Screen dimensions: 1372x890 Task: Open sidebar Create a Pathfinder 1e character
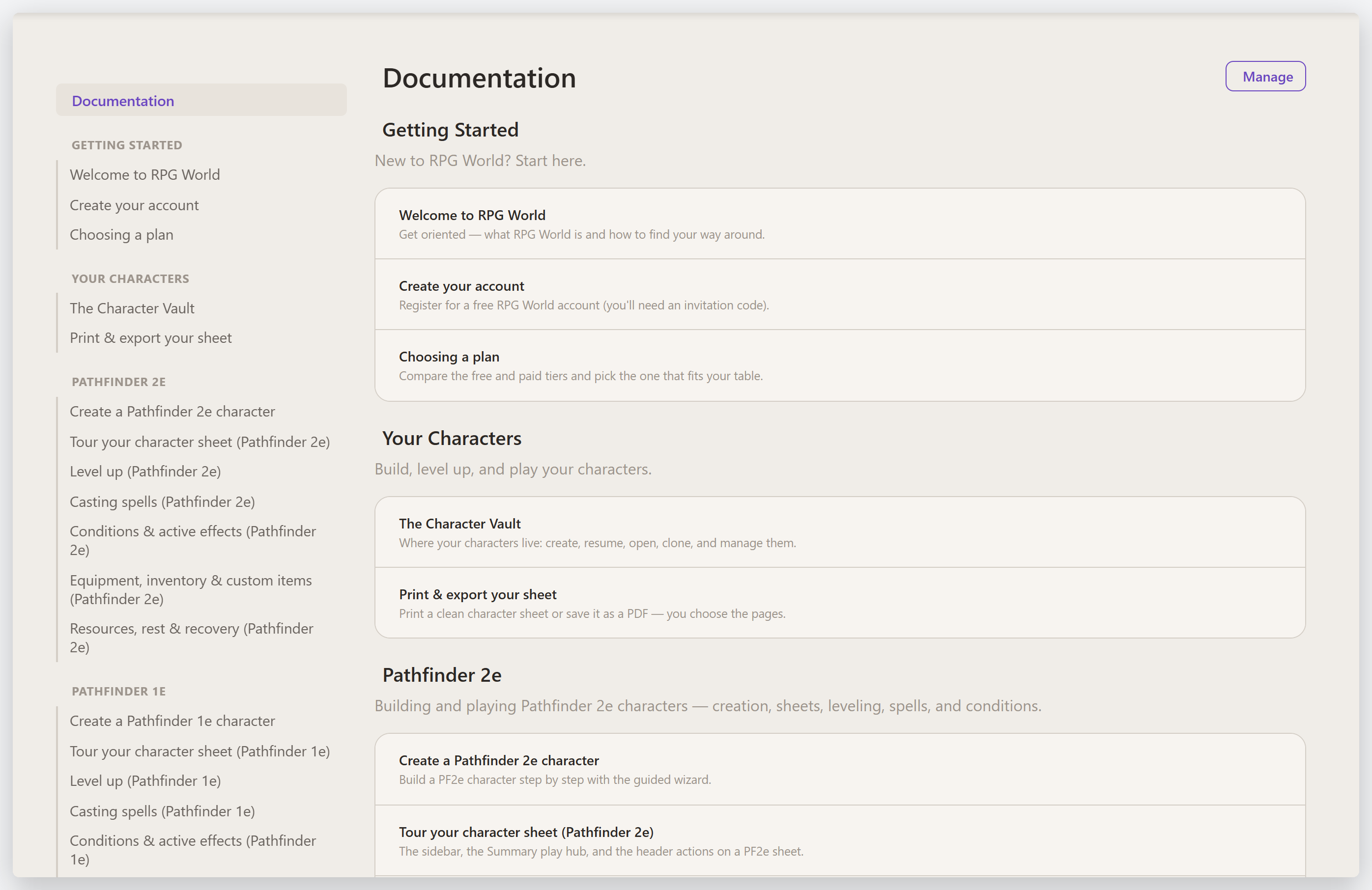[172, 721]
